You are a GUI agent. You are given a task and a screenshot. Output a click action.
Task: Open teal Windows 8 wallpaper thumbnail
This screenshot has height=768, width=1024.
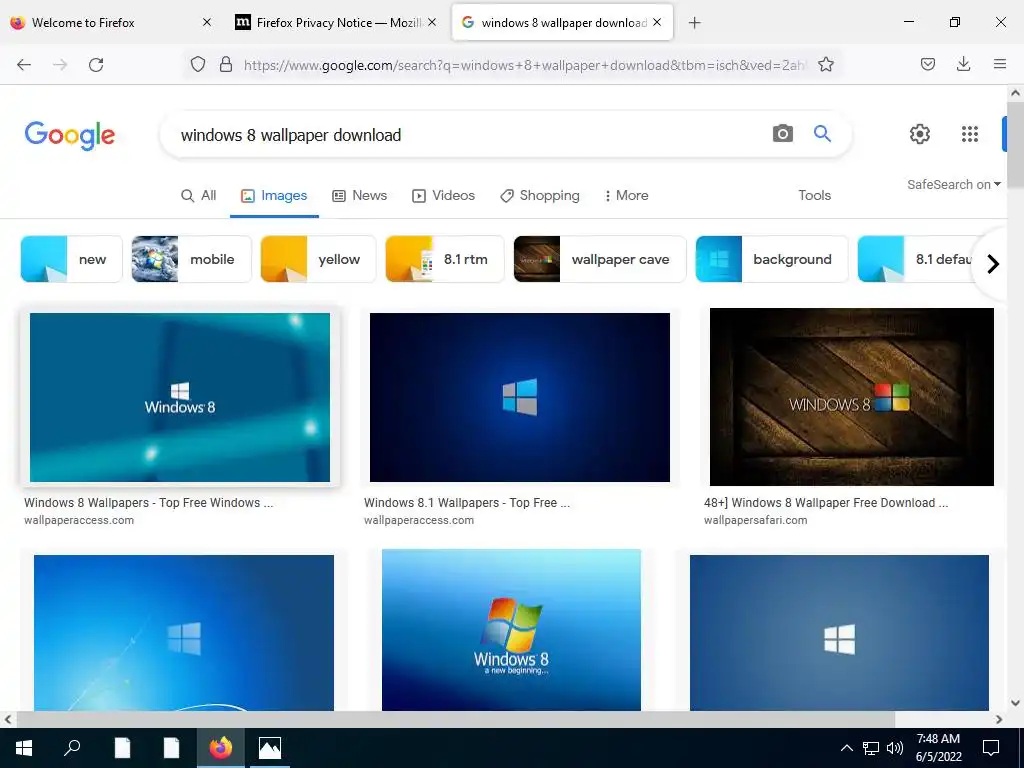click(x=180, y=397)
